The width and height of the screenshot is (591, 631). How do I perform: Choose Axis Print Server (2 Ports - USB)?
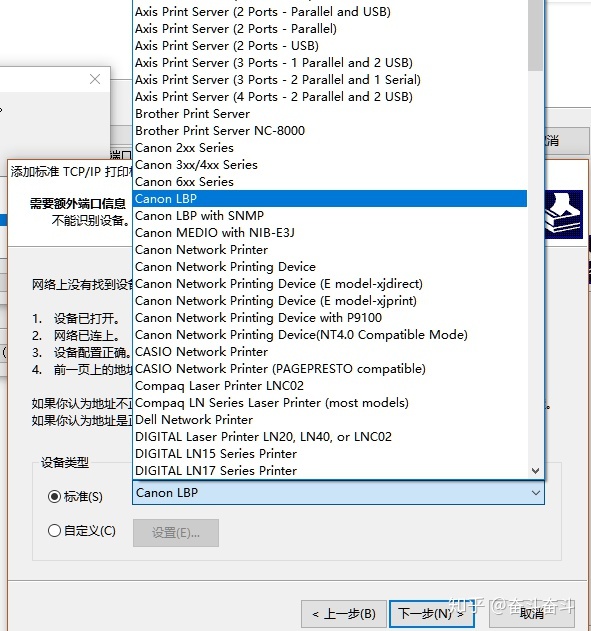coord(330,45)
